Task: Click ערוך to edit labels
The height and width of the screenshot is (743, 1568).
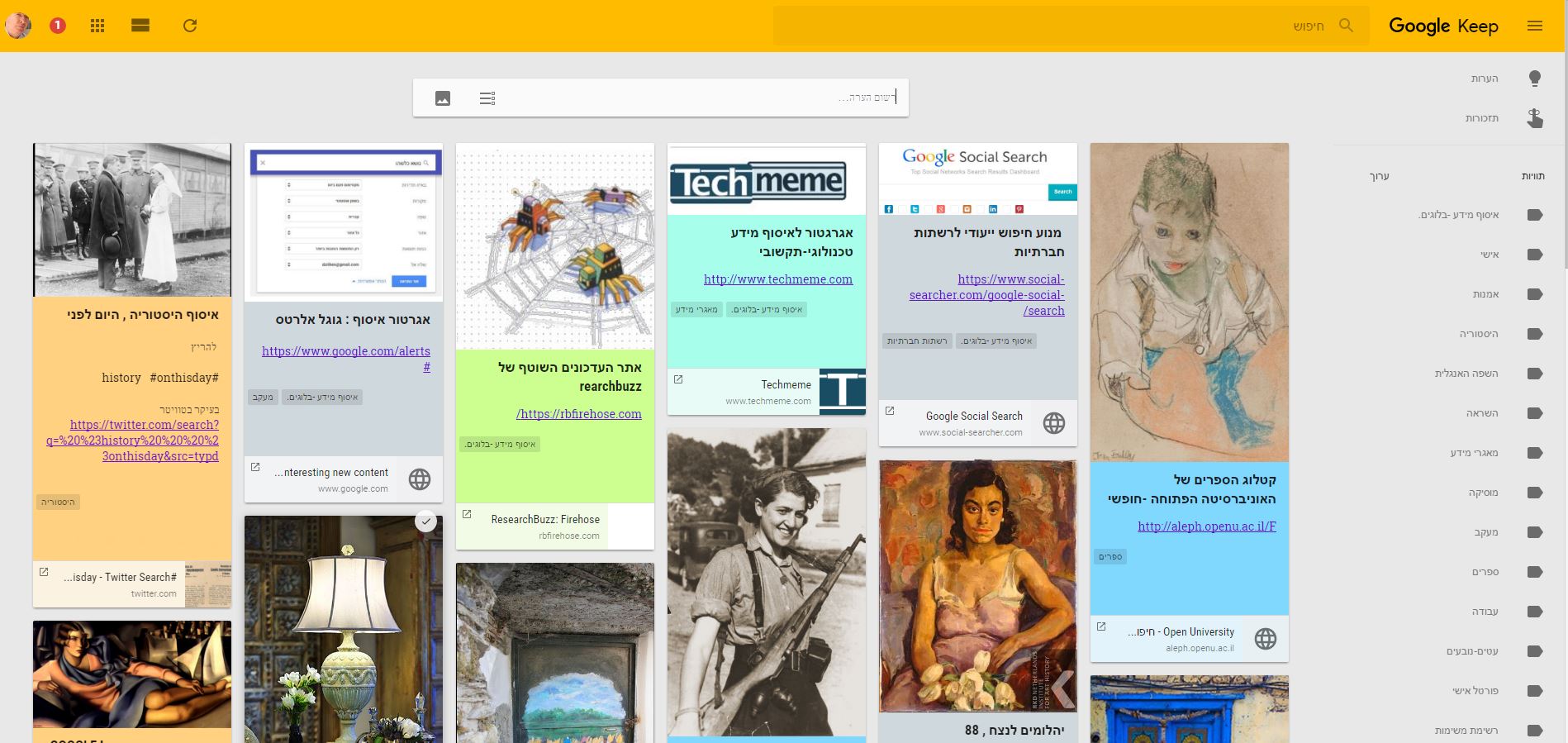Action: 1379,176
